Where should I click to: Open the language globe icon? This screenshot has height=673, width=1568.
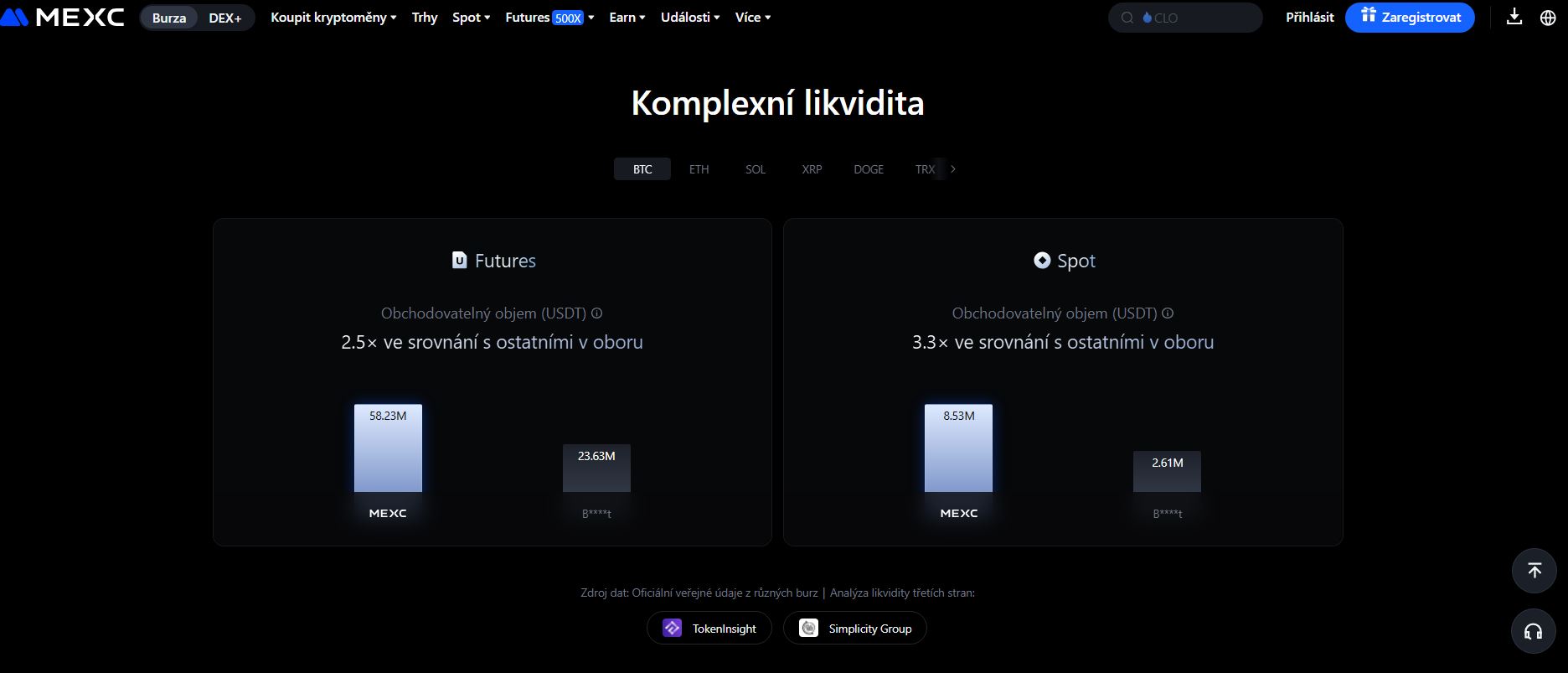click(x=1548, y=17)
